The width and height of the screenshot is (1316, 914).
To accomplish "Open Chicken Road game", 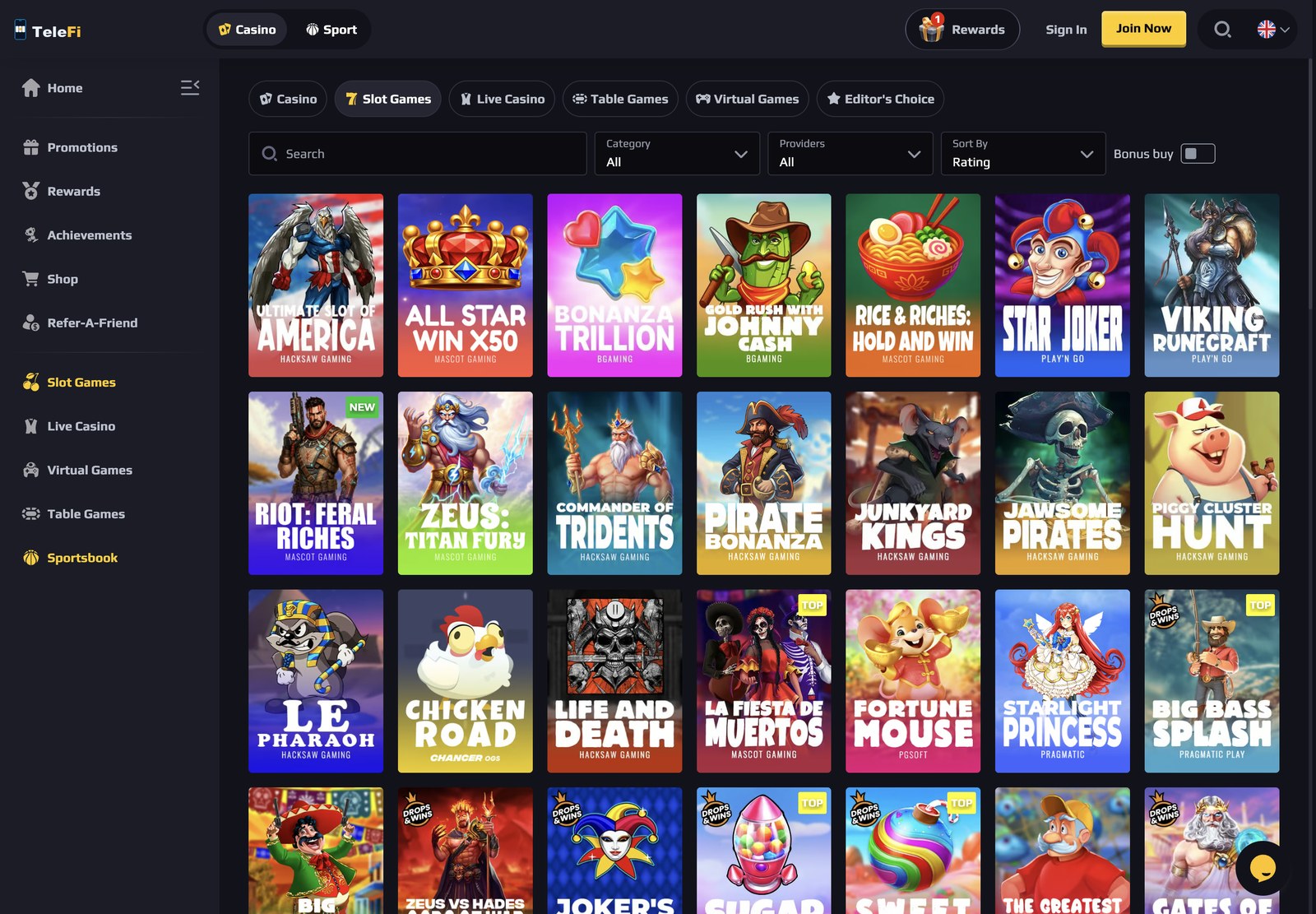I will click(x=466, y=681).
